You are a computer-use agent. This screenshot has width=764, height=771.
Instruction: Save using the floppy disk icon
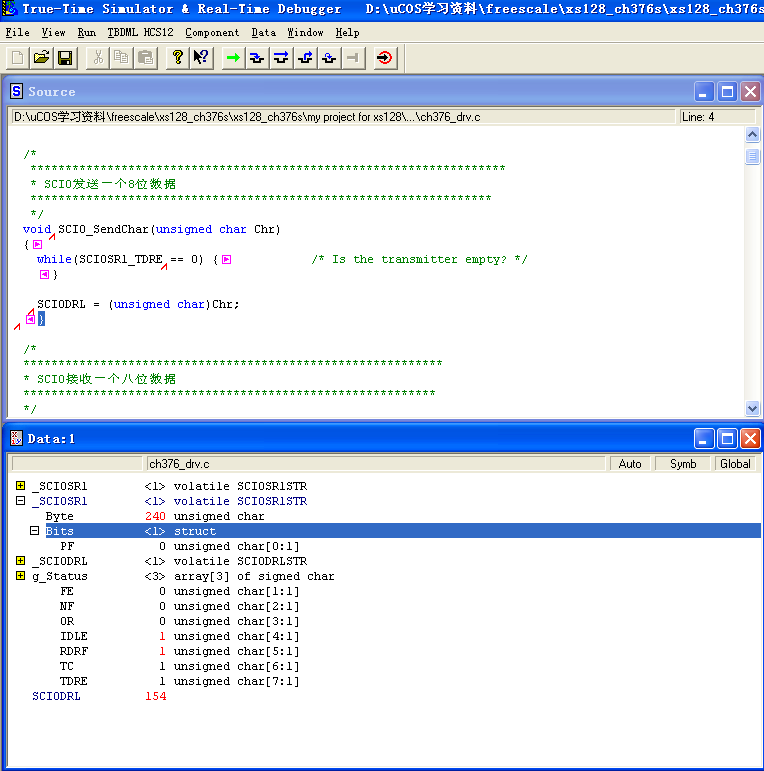(65, 58)
